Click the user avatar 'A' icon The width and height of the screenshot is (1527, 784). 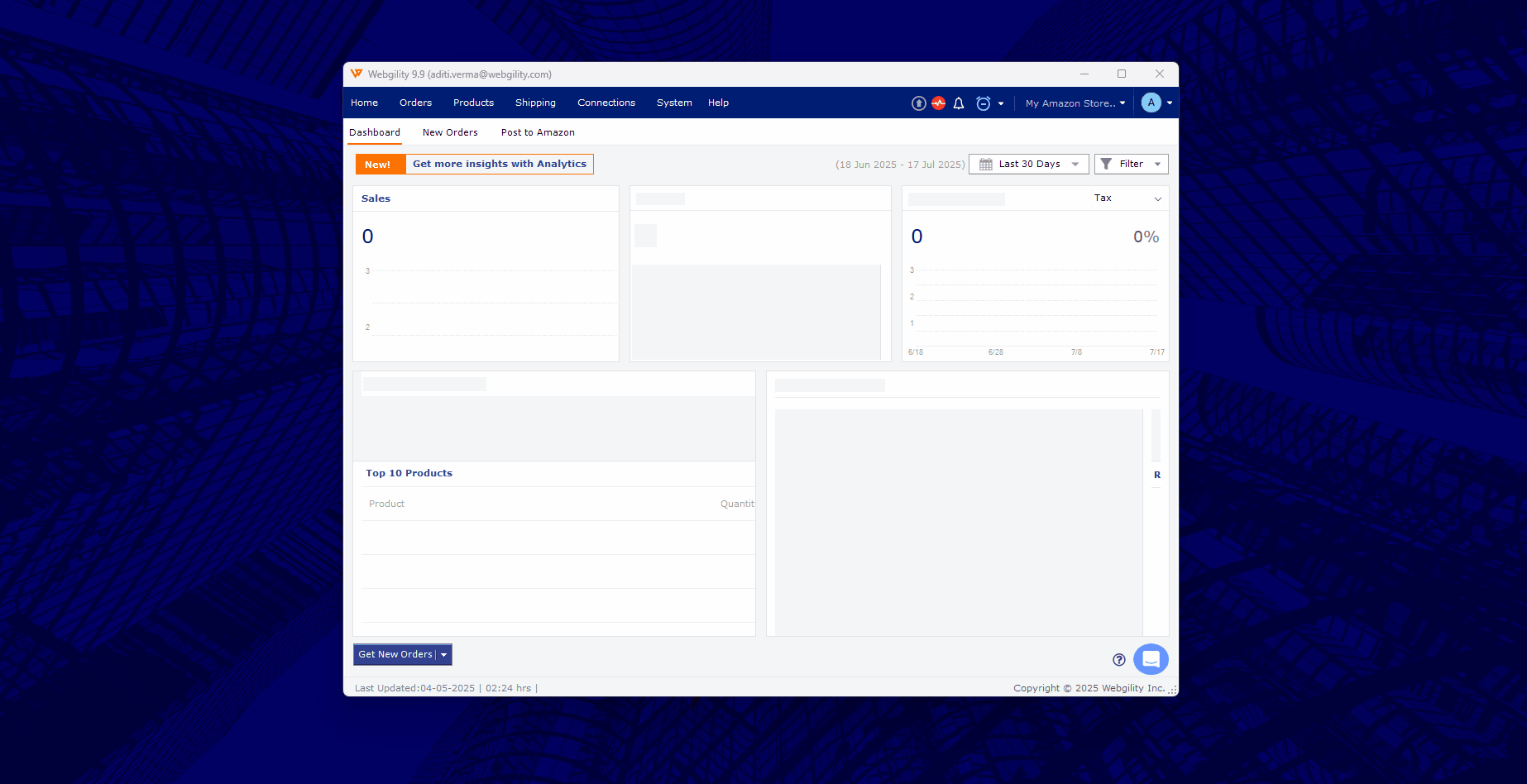point(1151,103)
